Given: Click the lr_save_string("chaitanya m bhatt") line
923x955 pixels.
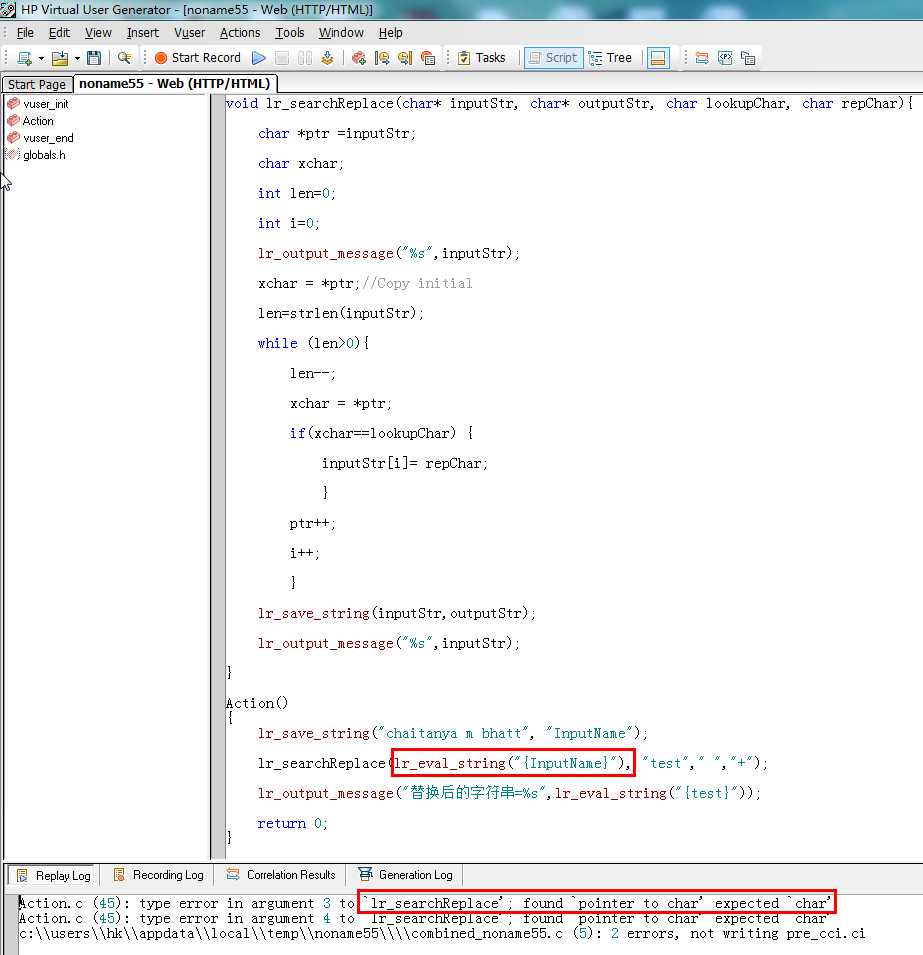Looking at the screenshot, I should click(452, 733).
